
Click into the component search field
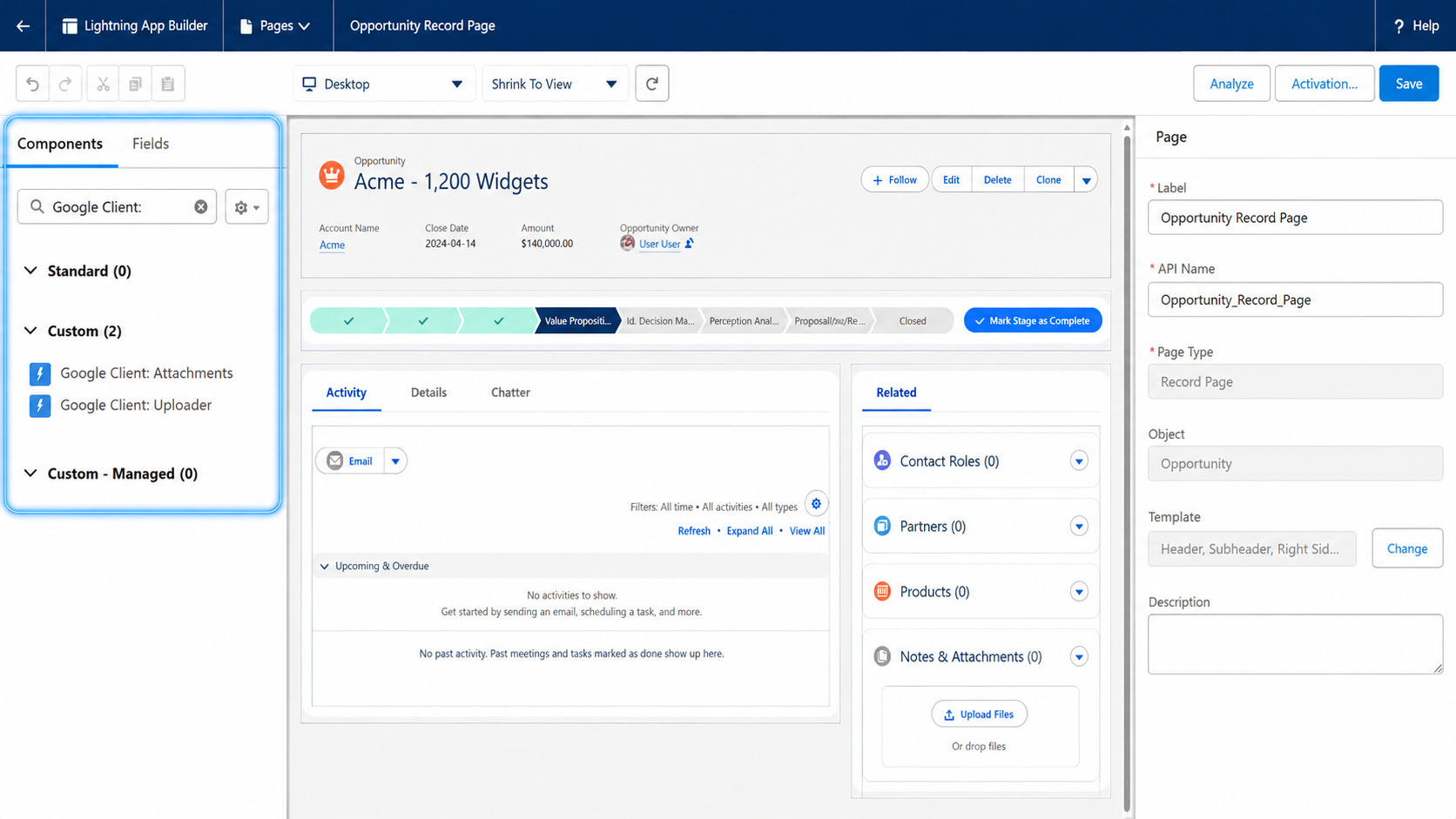[x=118, y=207]
